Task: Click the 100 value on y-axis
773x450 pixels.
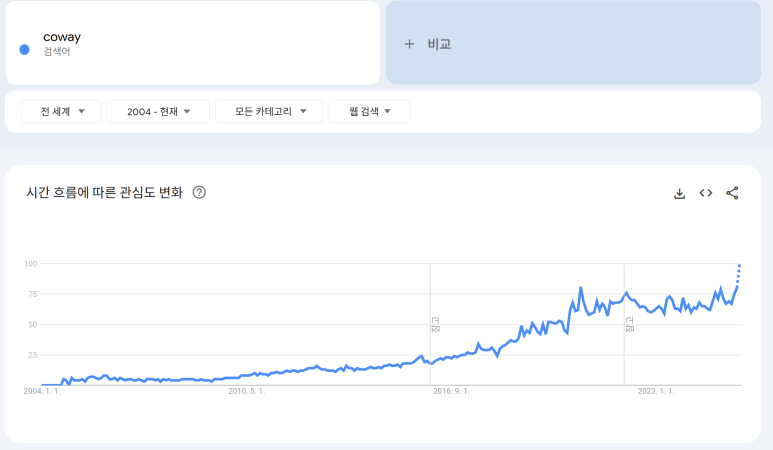Action: tap(30, 264)
